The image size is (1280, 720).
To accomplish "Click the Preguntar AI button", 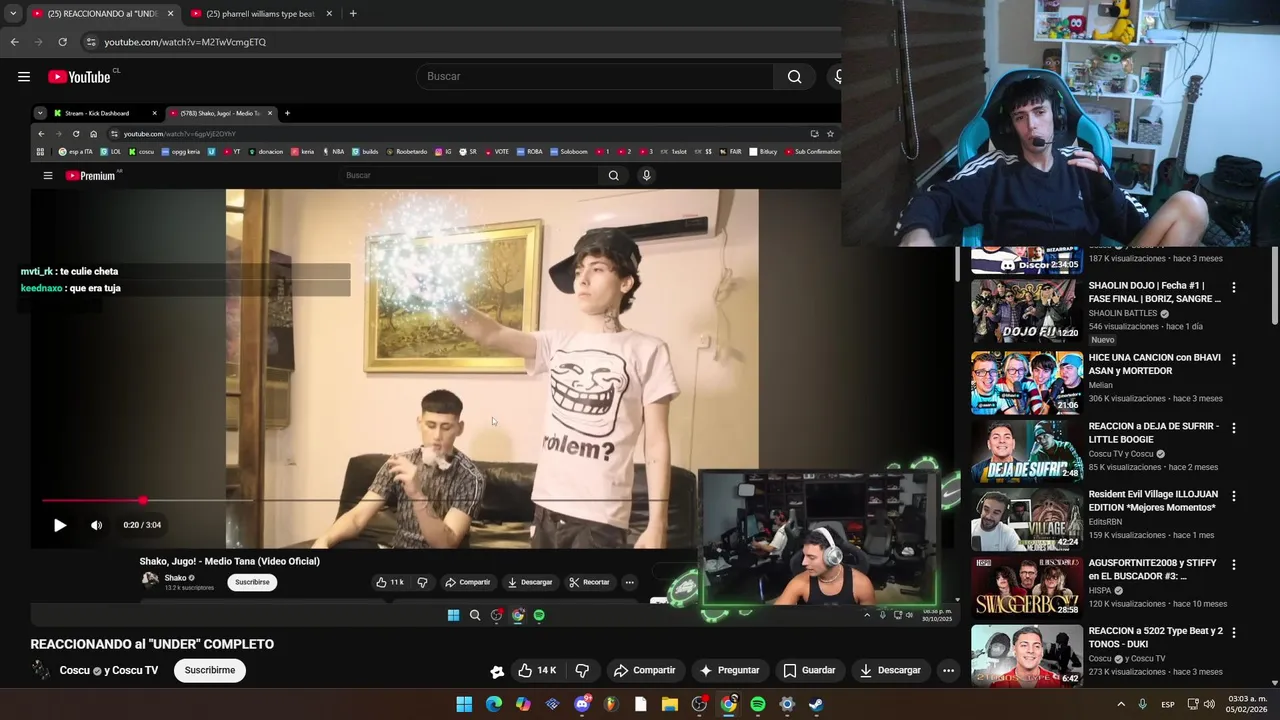I will point(729,670).
